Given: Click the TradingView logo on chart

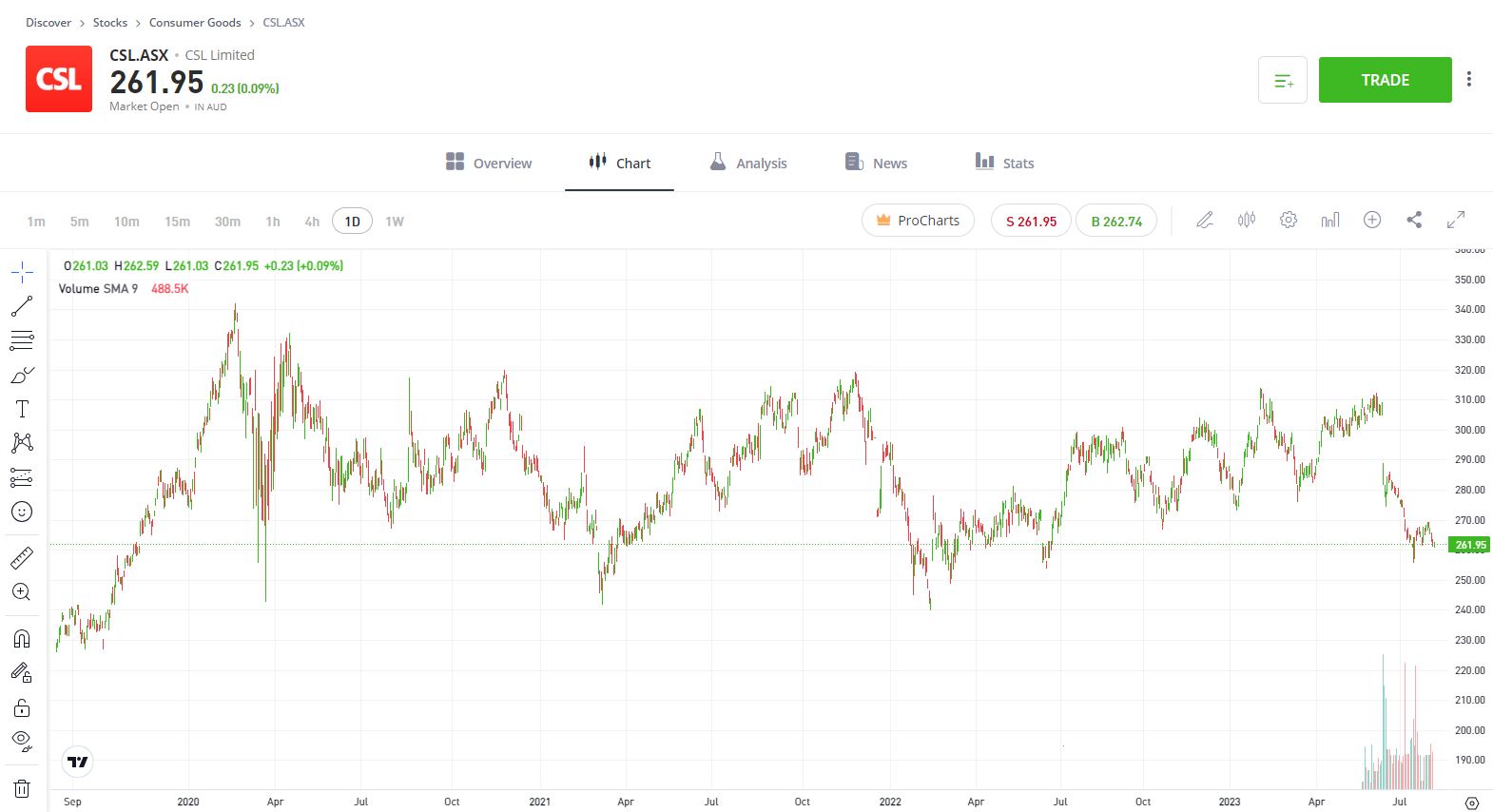Looking at the screenshot, I should 78,762.
